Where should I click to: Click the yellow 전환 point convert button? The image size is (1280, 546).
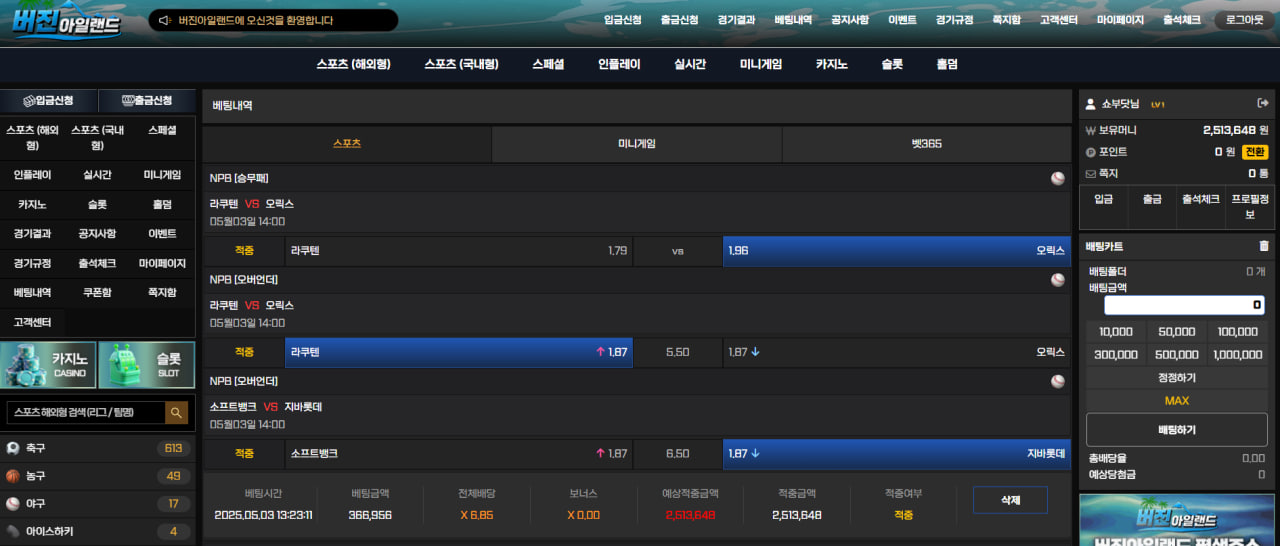click(x=1254, y=152)
